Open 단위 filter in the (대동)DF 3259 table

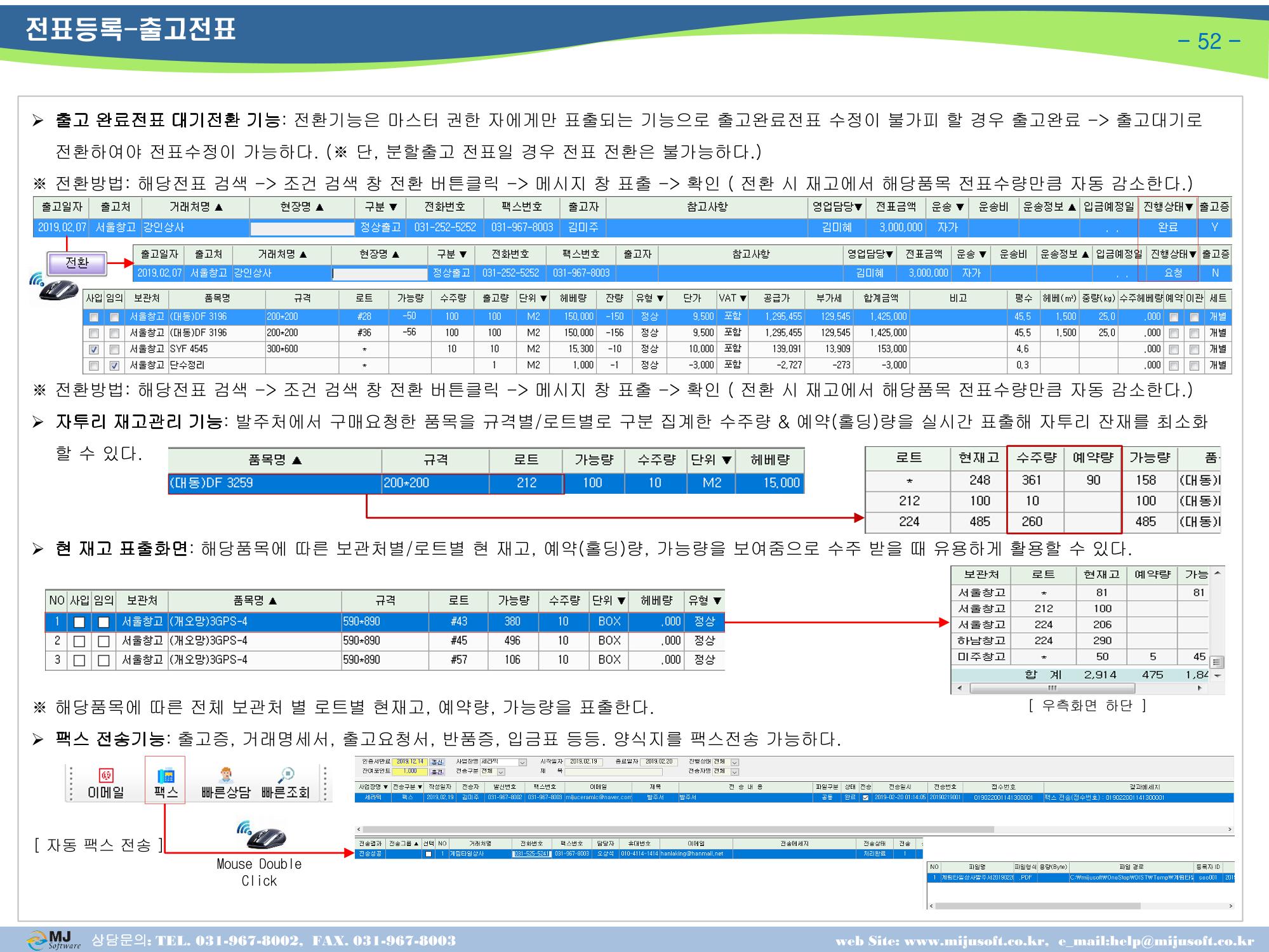point(727,460)
